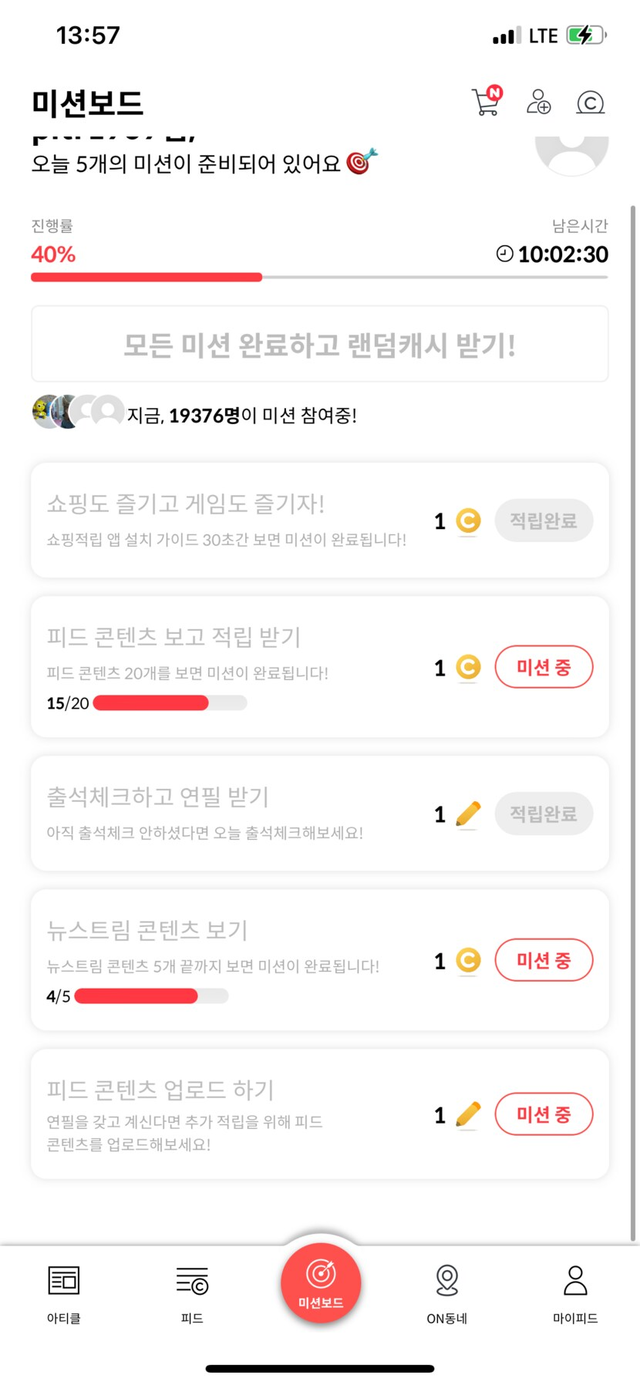The image size is (640, 1385).
Task: Tap 적립완료 on the attendance check mission
Action: 544,814
